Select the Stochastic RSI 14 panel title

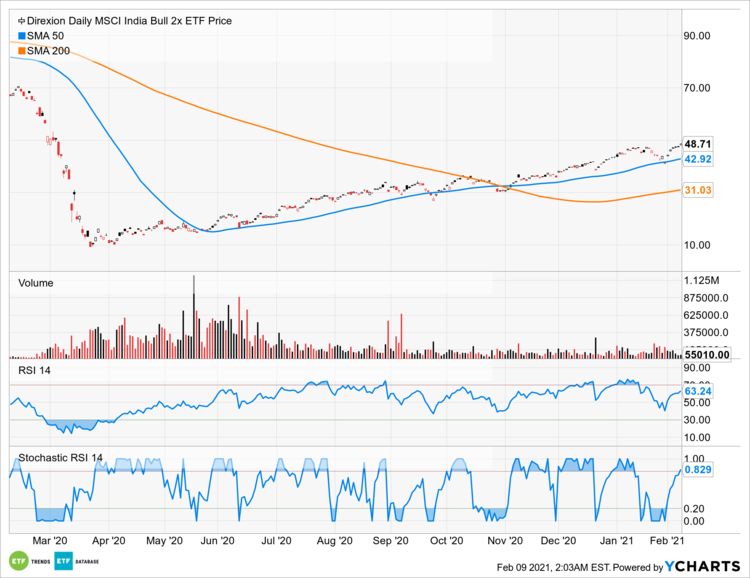point(61,459)
